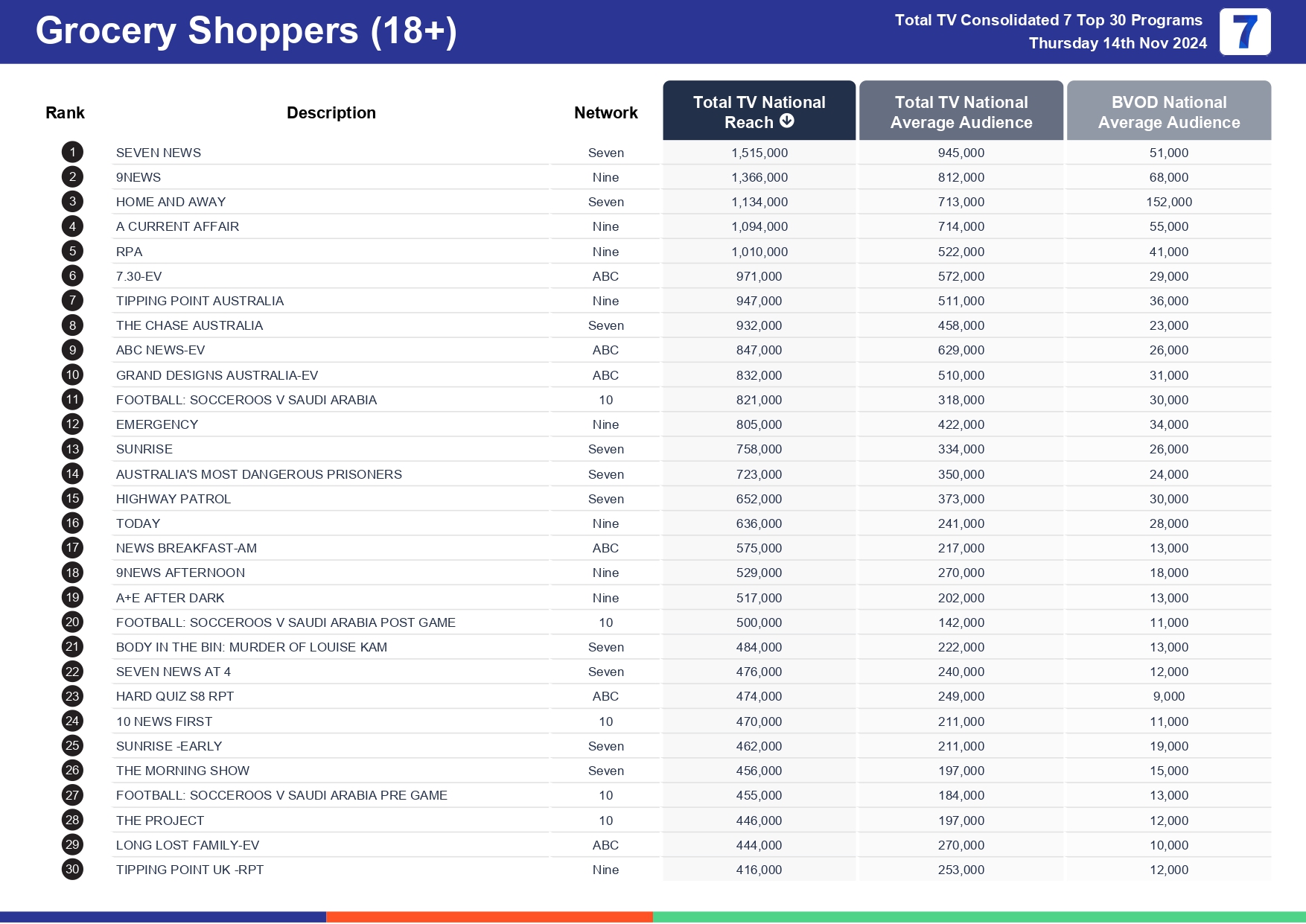Select the rank 30 circle badge

pyautogui.click(x=72, y=870)
